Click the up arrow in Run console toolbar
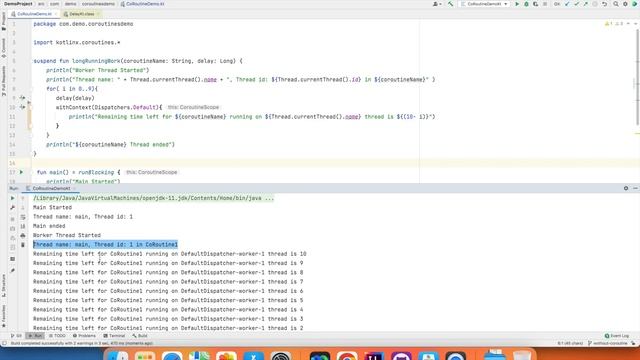This screenshot has width=640, height=360. click(23, 198)
